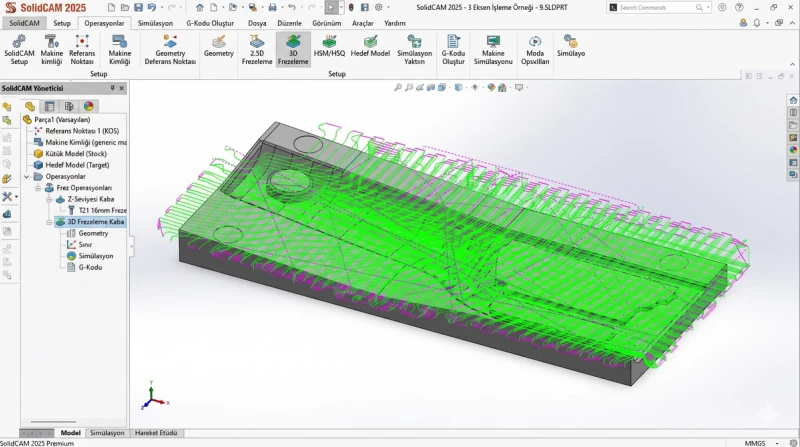
Task: Run Simülasyon Yaktırı from the ribbon
Action: tap(414, 49)
